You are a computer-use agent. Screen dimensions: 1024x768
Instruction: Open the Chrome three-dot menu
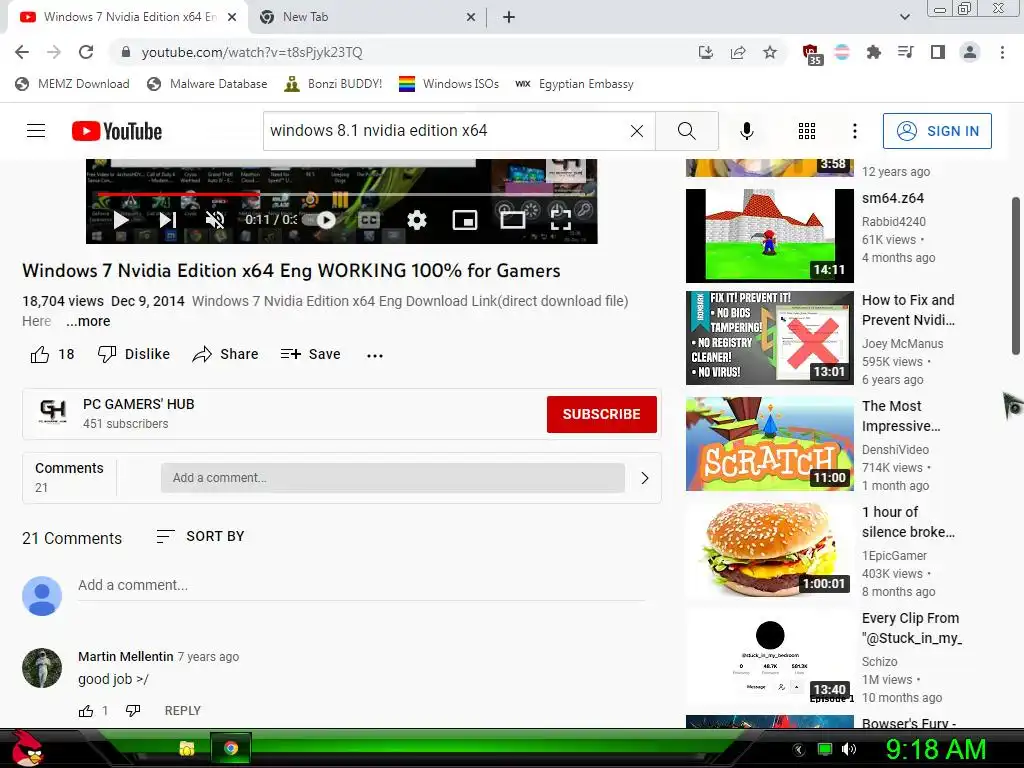(1002, 52)
